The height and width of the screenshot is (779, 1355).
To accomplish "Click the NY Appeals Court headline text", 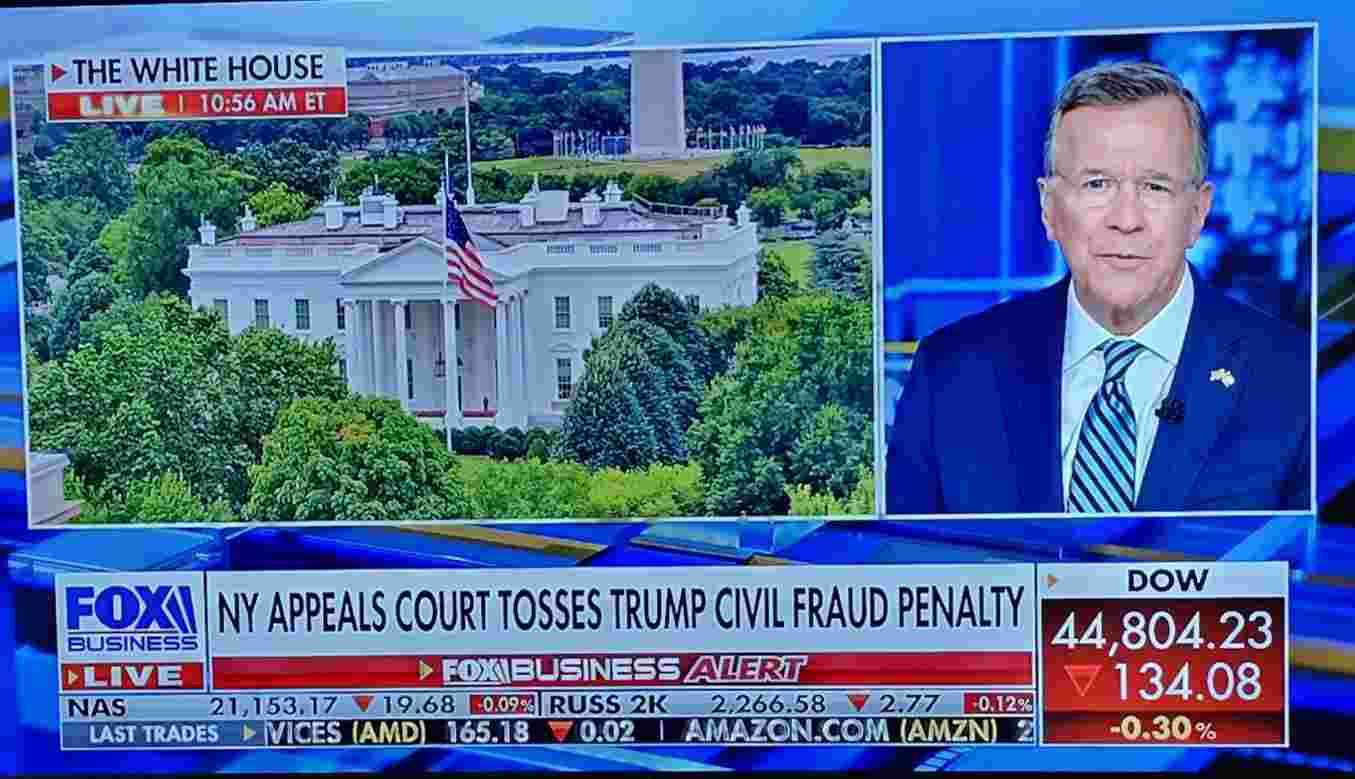I will [621, 610].
